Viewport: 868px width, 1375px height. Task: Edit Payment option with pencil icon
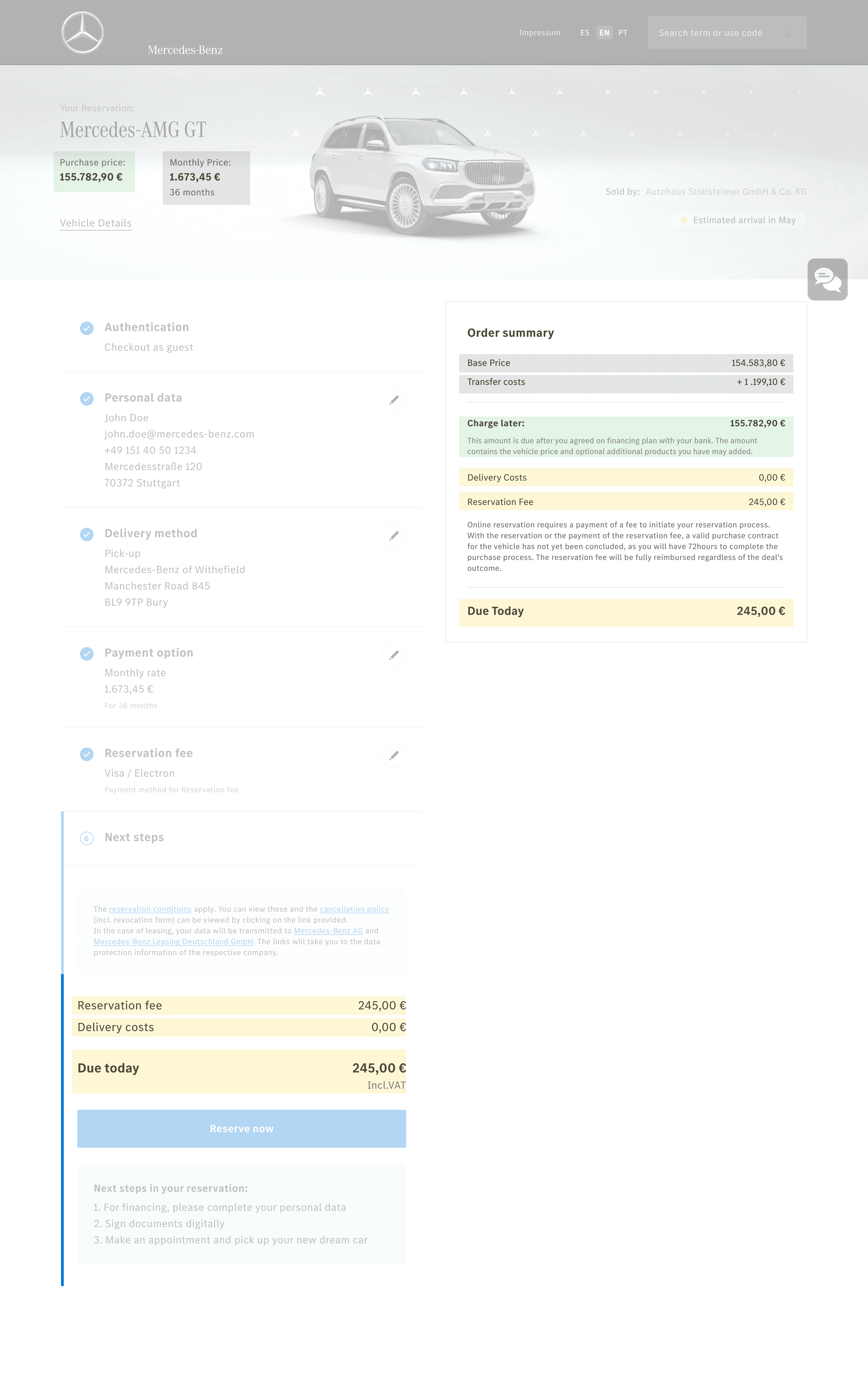point(394,655)
